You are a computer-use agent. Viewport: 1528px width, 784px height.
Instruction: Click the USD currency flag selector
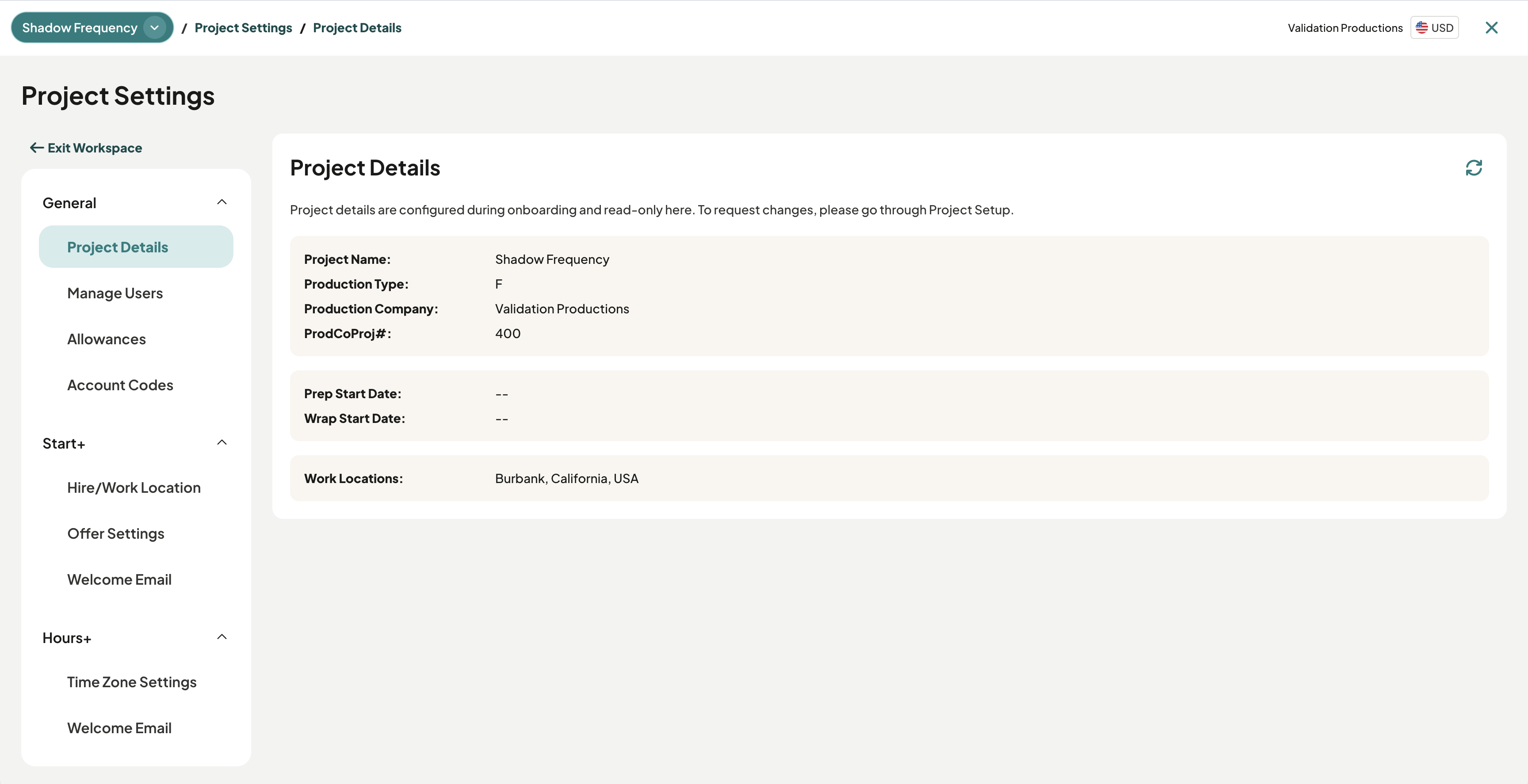coord(1434,28)
